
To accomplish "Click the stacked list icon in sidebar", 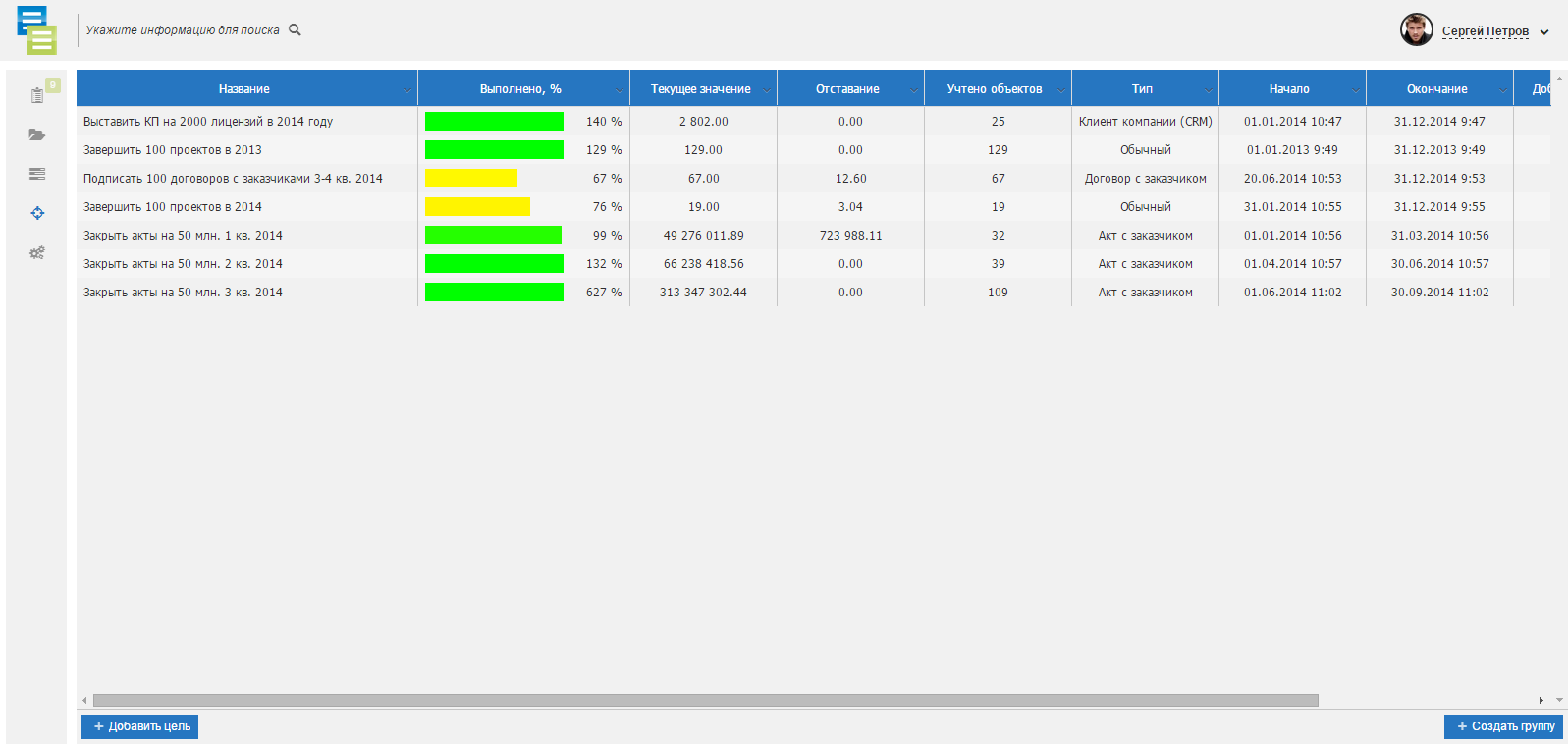I will tap(37, 174).
